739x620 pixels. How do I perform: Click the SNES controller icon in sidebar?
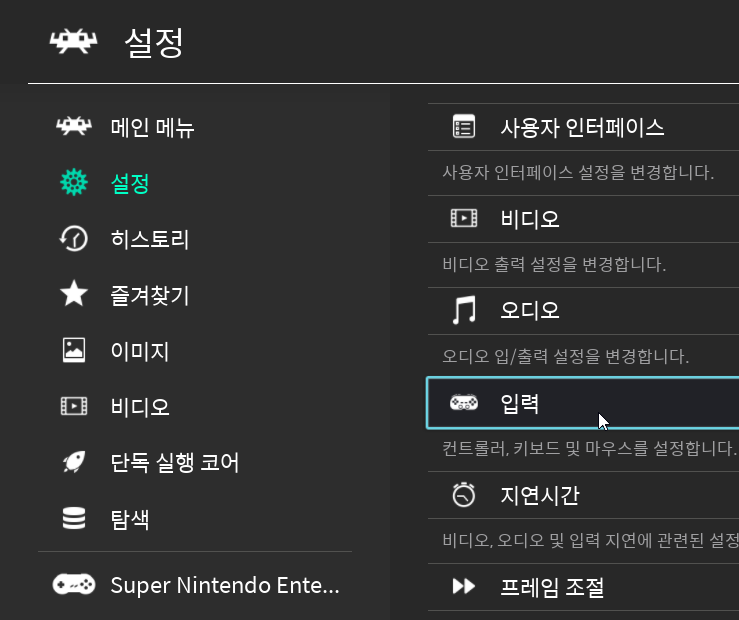[x=74, y=585]
